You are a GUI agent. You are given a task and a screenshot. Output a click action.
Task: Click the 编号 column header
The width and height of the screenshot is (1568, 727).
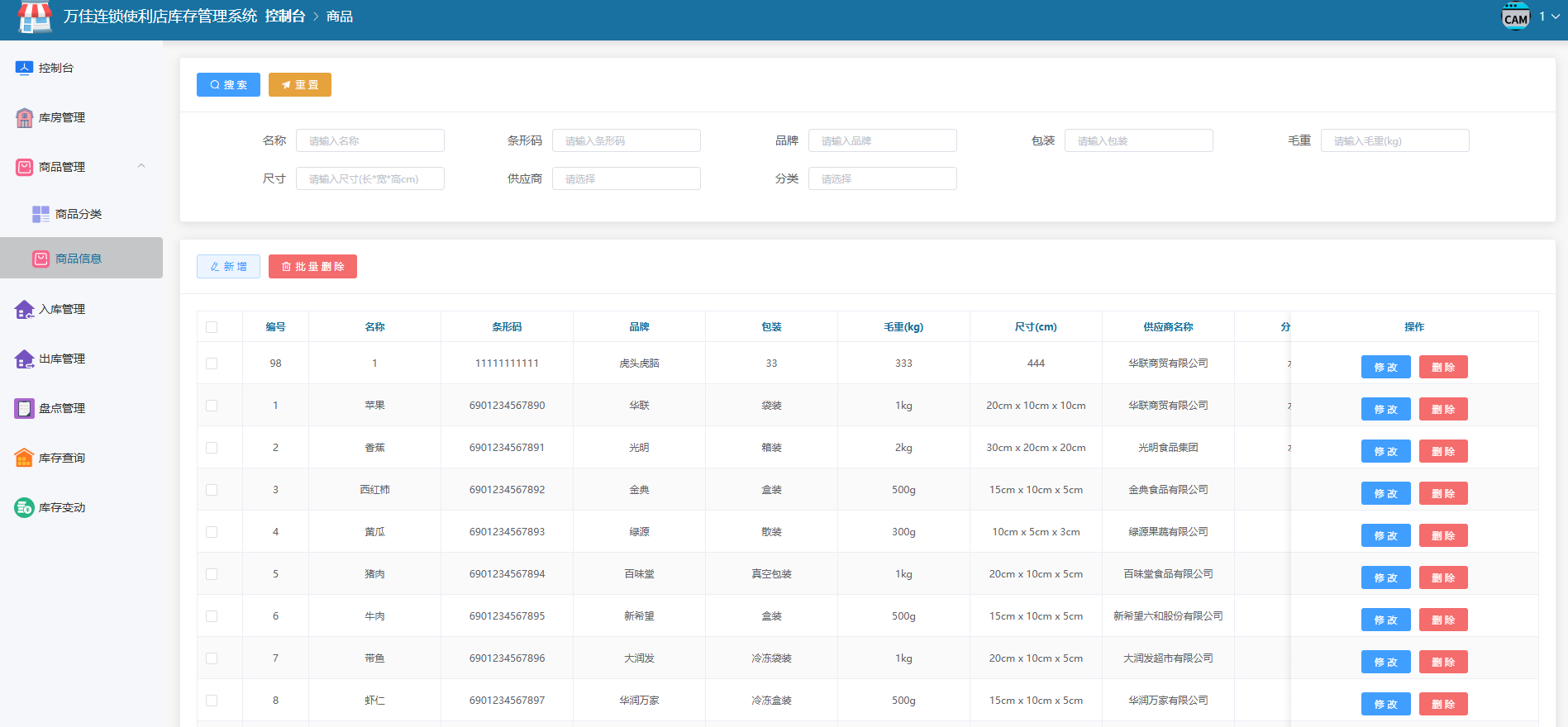click(275, 327)
